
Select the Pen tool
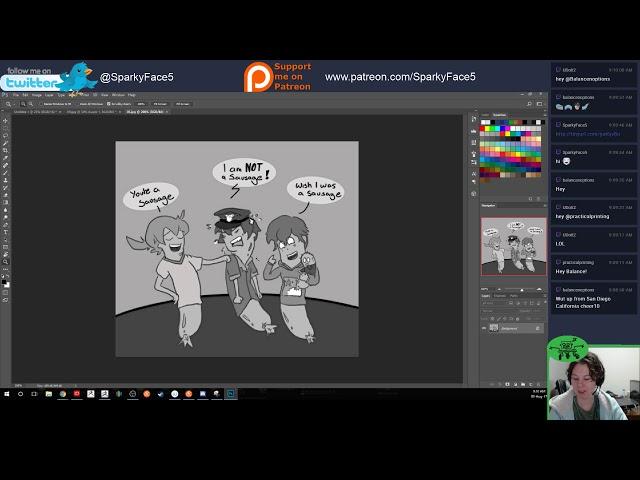tap(5, 225)
